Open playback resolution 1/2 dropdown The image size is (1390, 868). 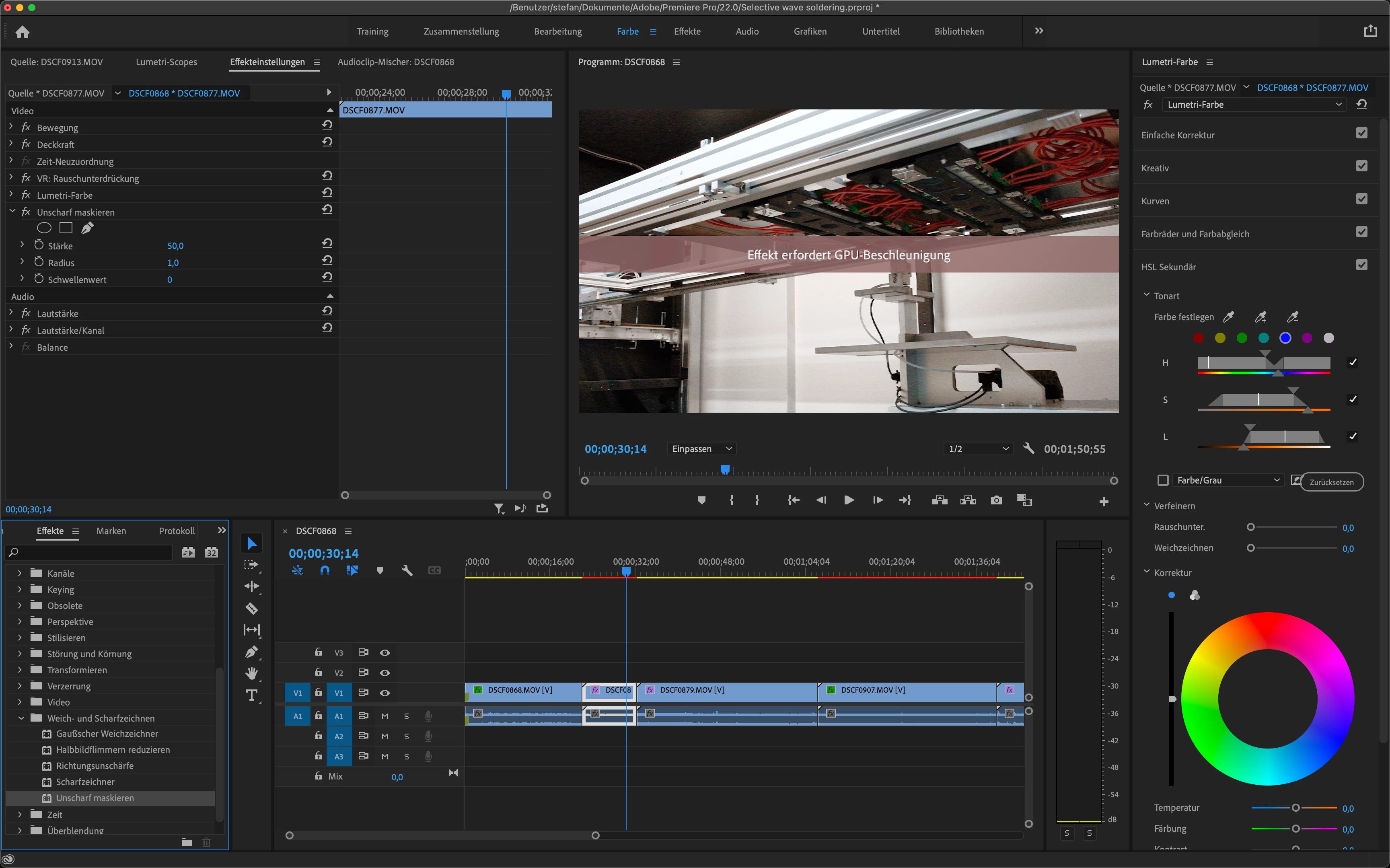pos(978,449)
